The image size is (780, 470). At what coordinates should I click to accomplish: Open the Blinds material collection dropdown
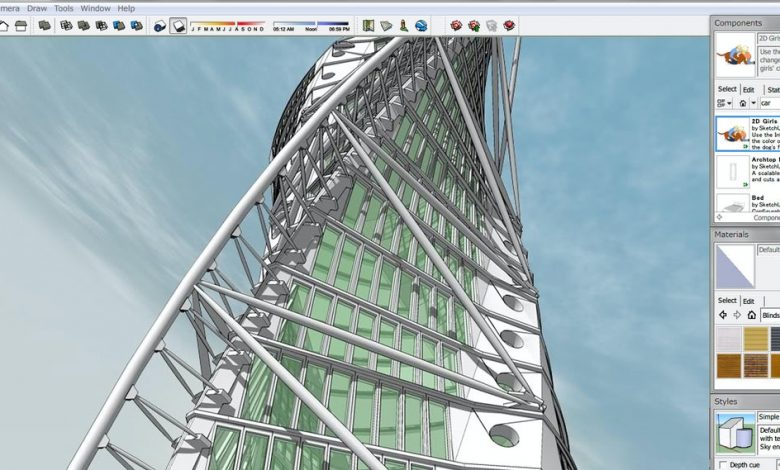pyautogui.click(x=770, y=315)
